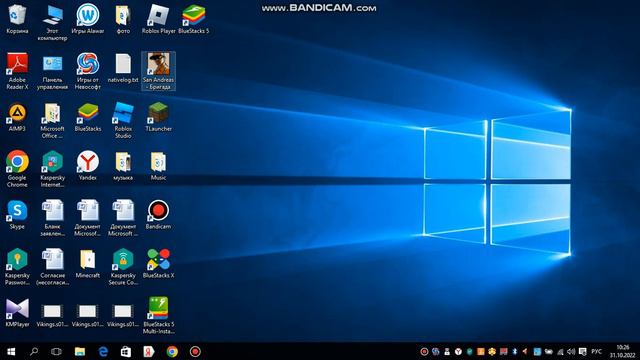The width and height of the screenshot is (640, 360).
Task: Select the Minecraft folder icon
Action: click(x=88, y=264)
